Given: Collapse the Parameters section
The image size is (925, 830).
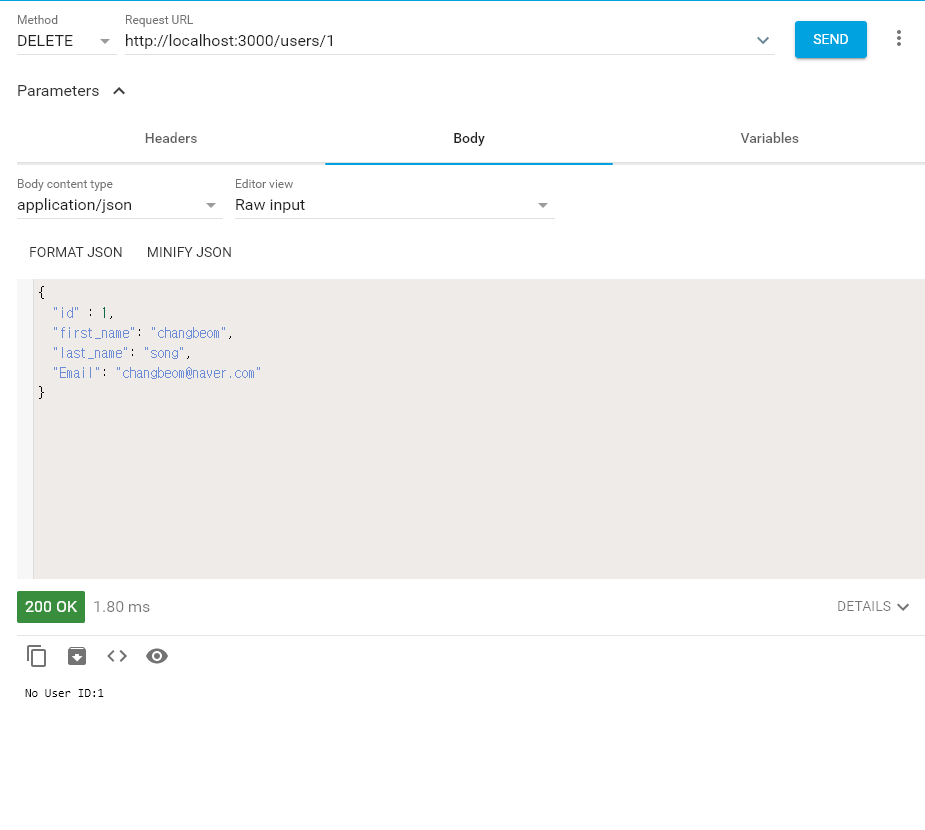Looking at the screenshot, I should [x=119, y=91].
